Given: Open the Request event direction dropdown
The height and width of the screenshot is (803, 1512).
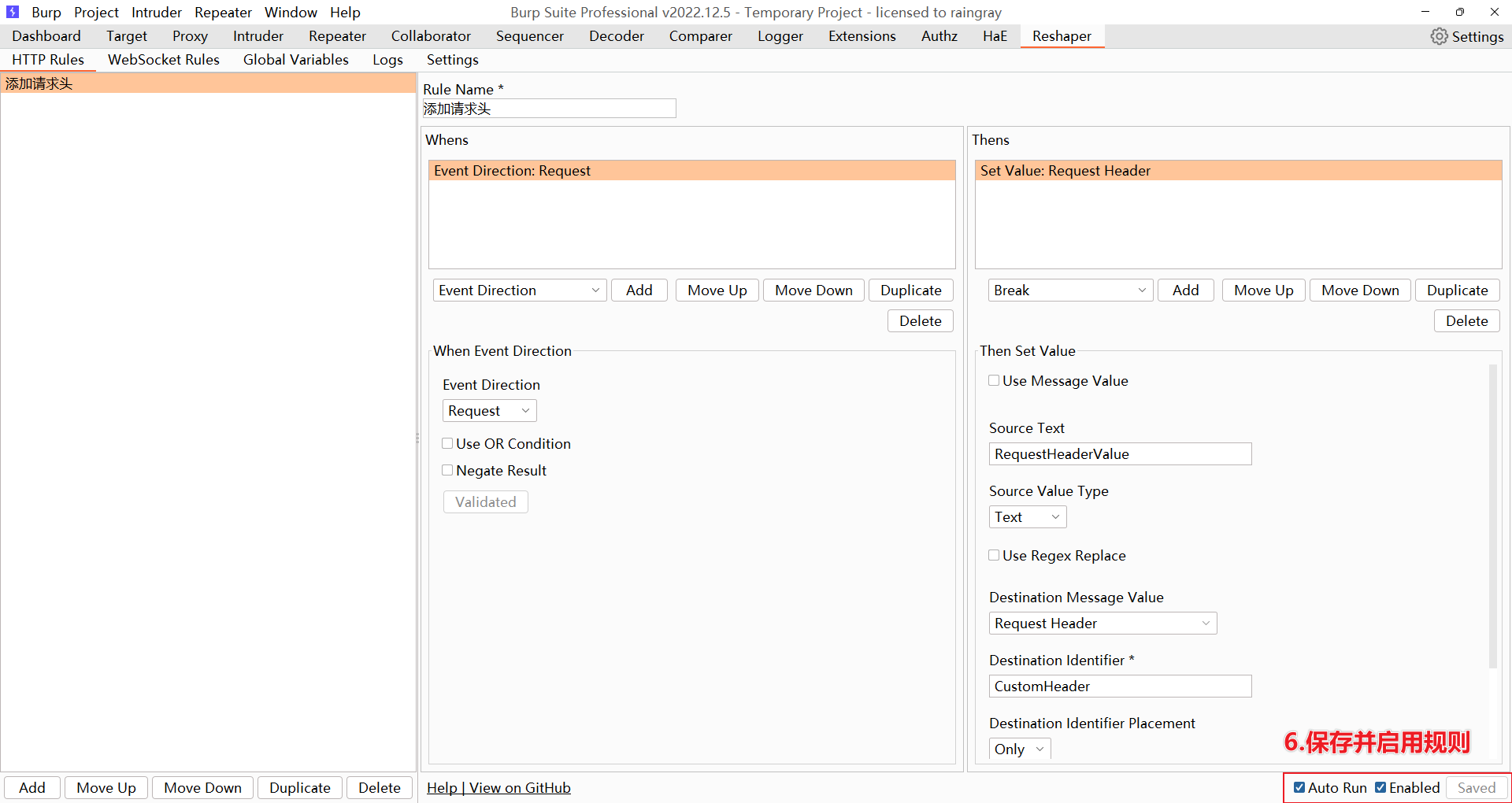Looking at the screenshot, I should coord(489,411).
